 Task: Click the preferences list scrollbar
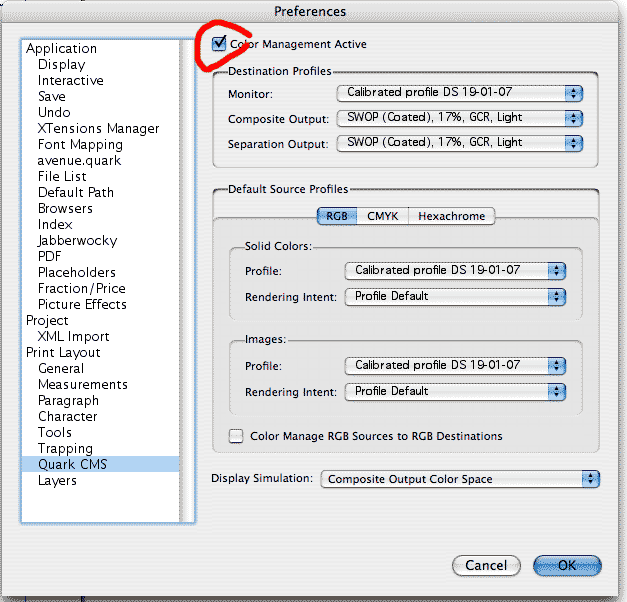187,281
